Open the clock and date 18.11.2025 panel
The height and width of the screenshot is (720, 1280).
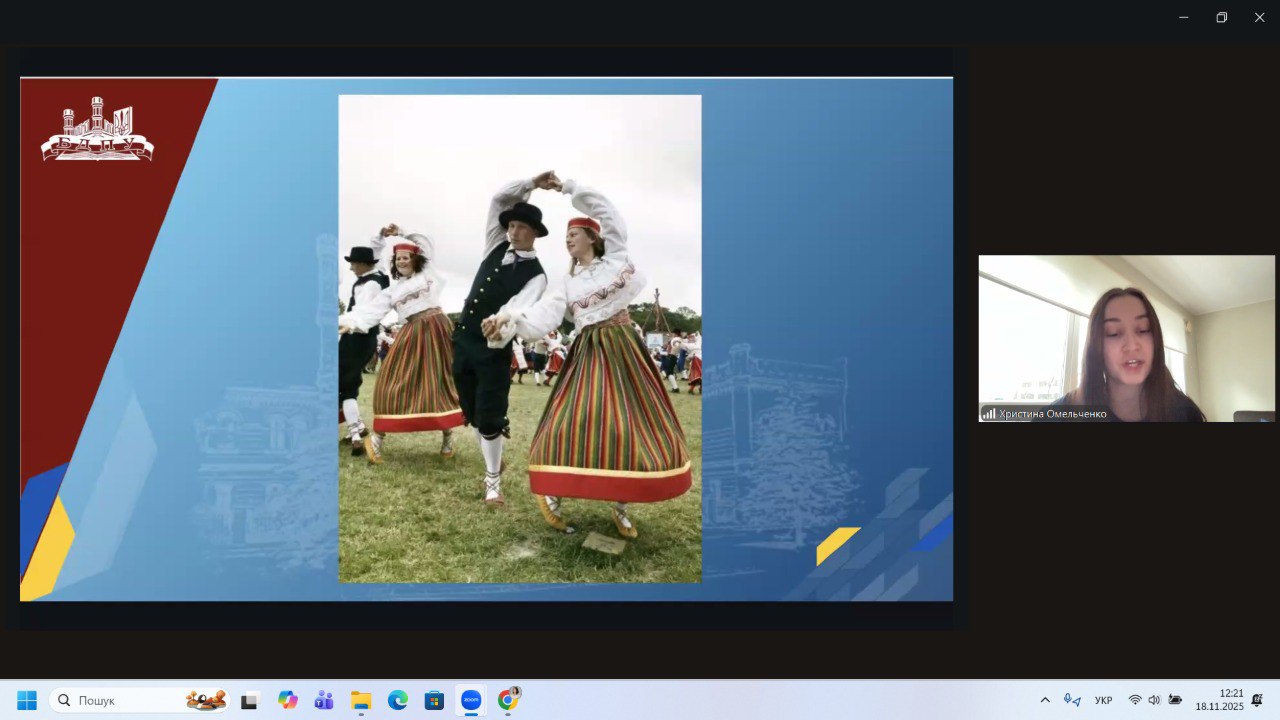click(x=1220, y=700)
